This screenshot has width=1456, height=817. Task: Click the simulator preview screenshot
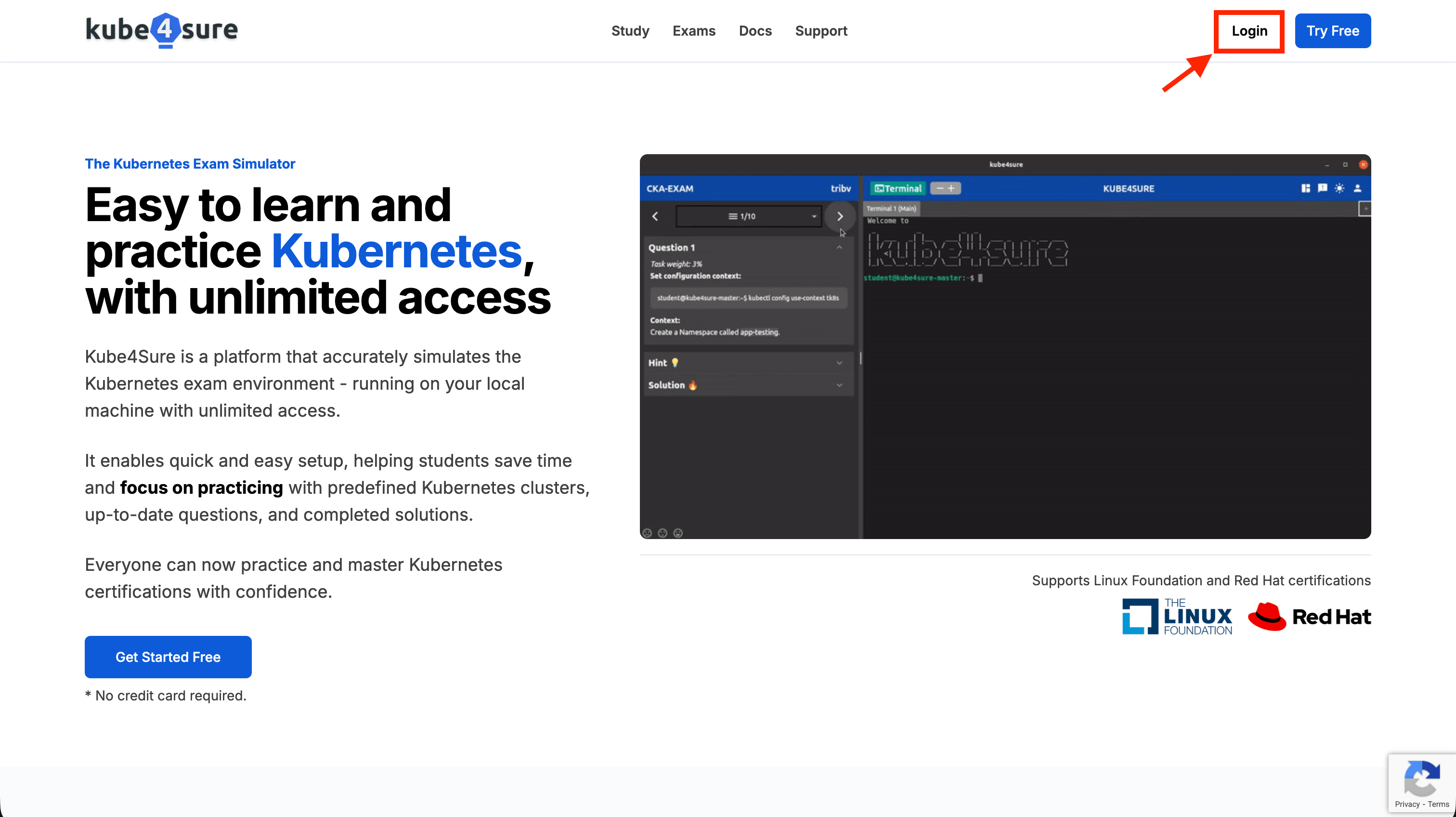pos(1005,346)
